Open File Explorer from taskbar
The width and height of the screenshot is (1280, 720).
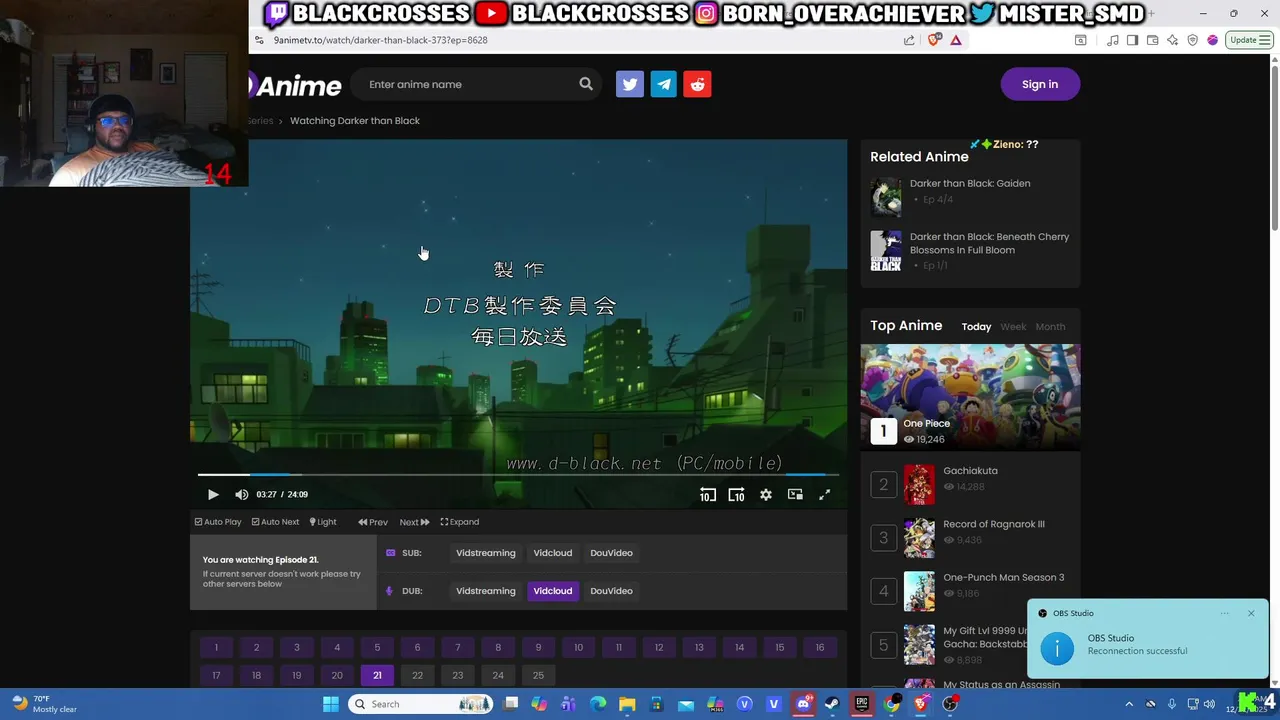pyautogui.click(x=627, y=704)
